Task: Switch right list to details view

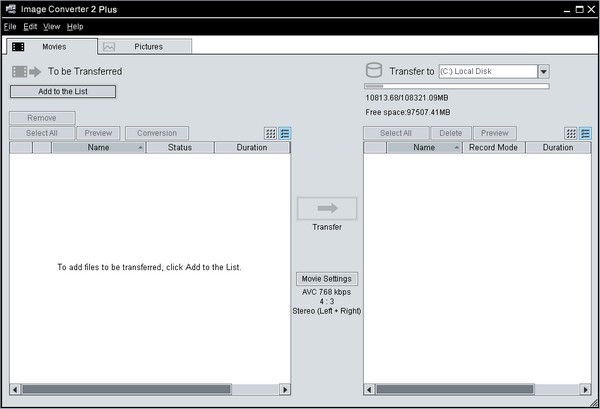Action: (585, 133)
